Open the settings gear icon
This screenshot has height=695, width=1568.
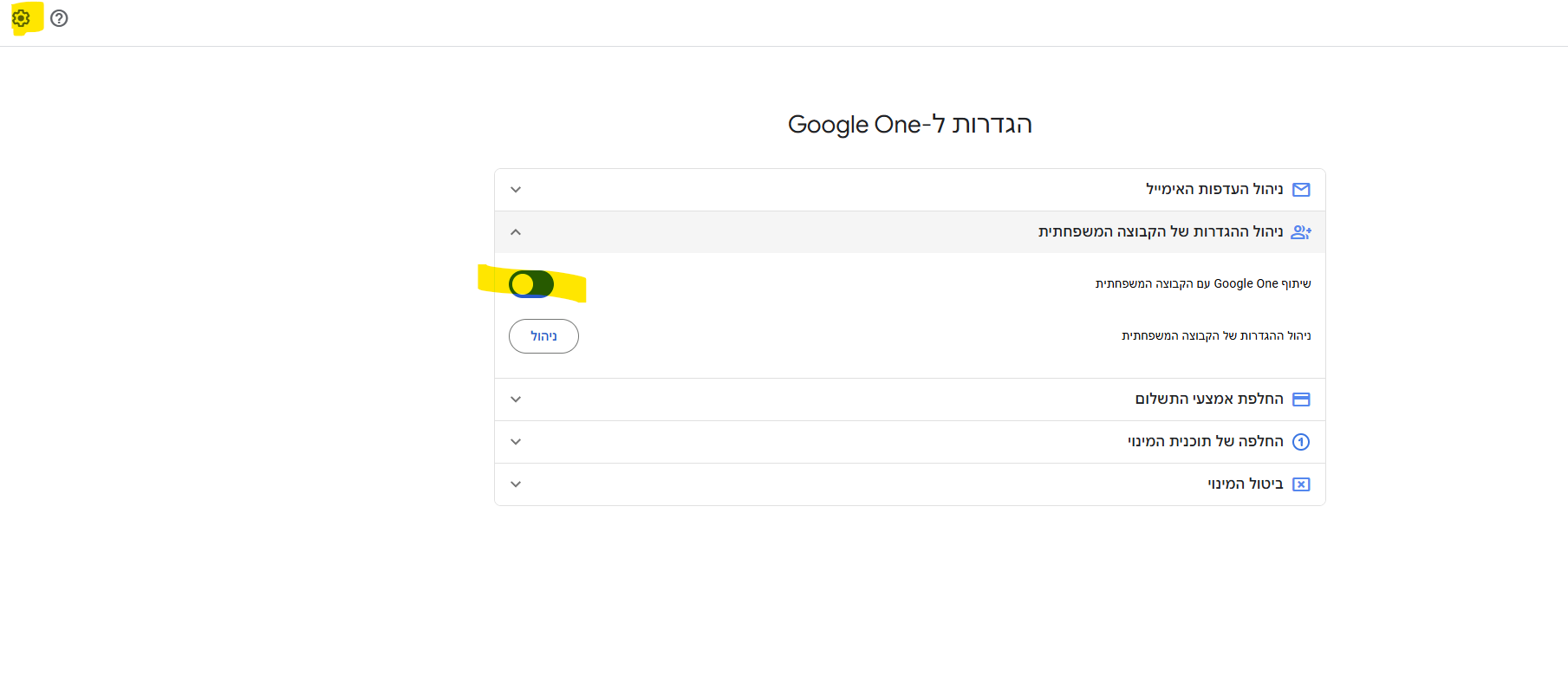click(22, 18)
